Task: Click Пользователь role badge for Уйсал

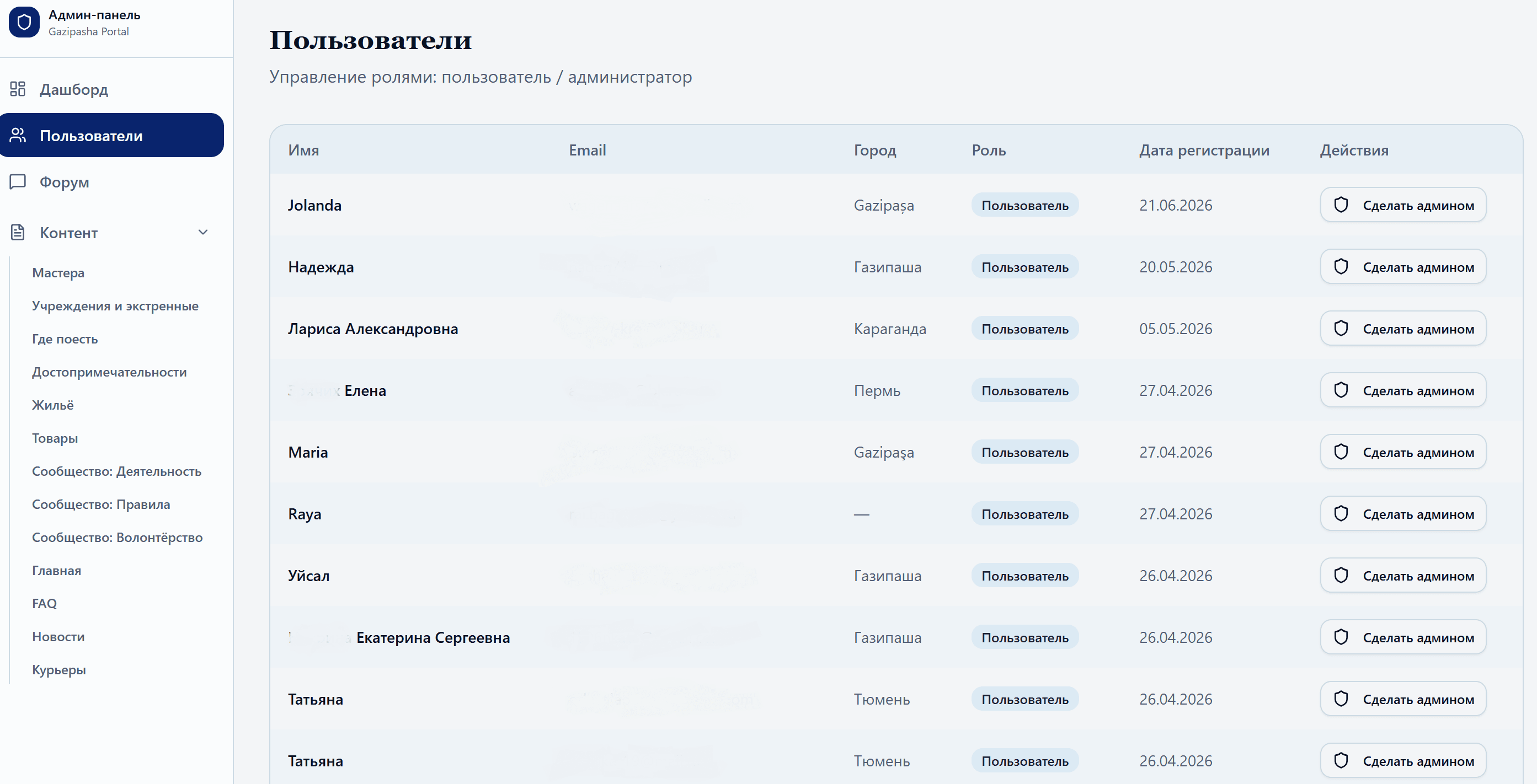Action: 1024,576
